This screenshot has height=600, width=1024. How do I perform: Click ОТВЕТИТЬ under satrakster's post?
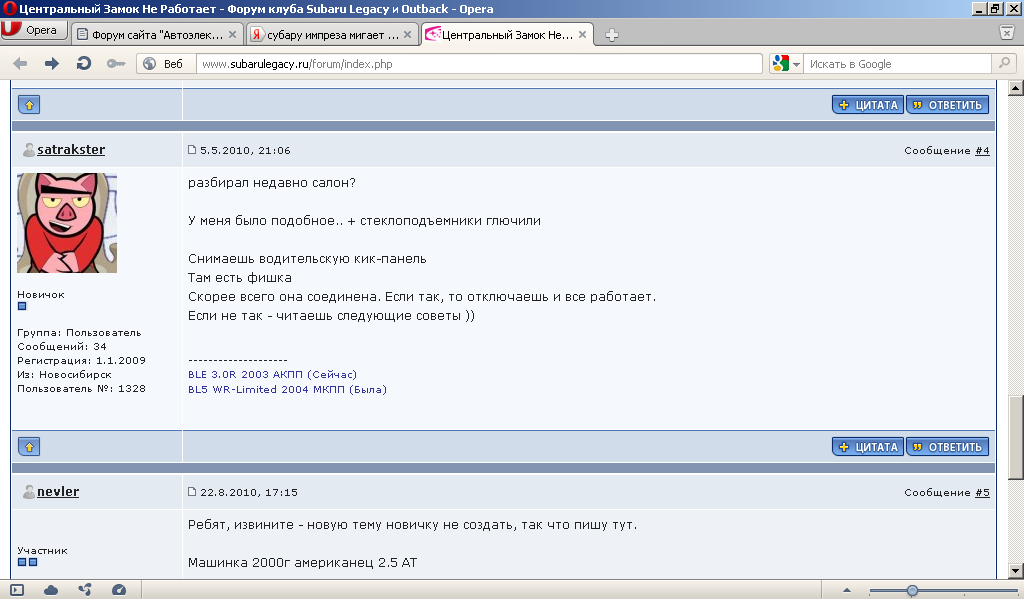point(948,447)
